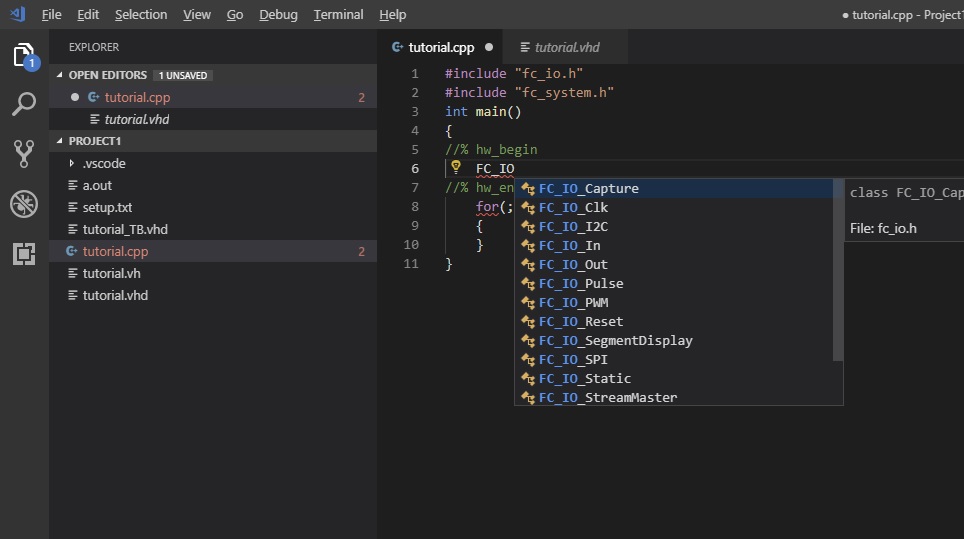Open the Explorer view in activity bar
Viewport: 964px width, 539px height.
coord(24,56)
